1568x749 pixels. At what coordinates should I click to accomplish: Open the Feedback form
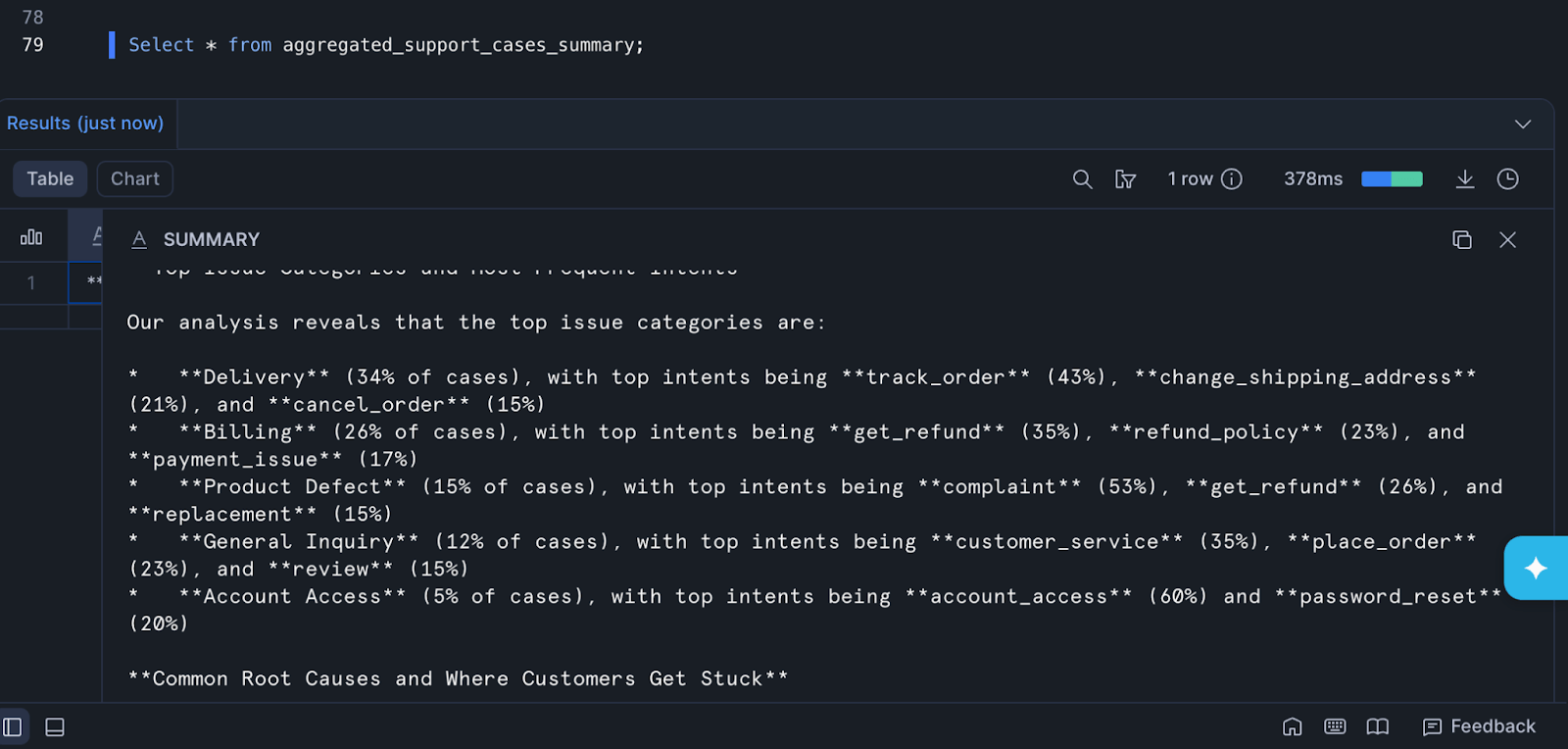(1479, 725)
